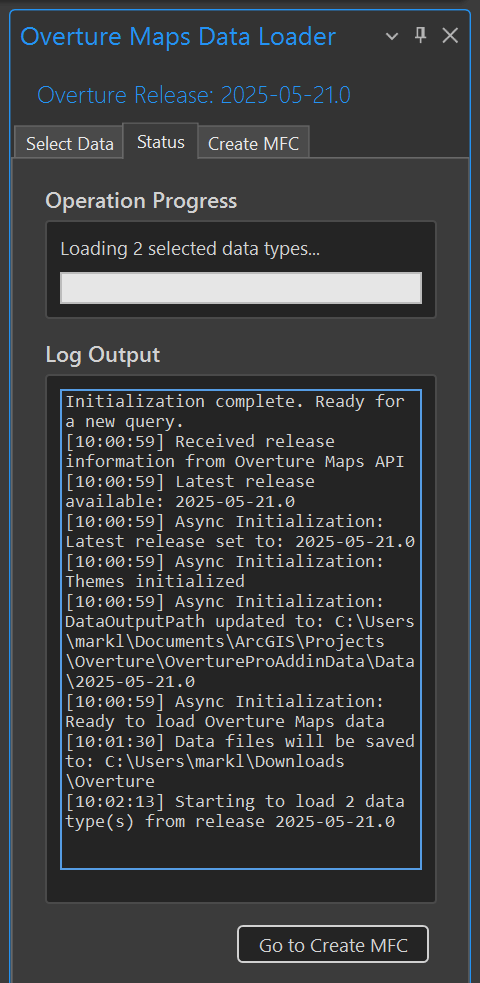Click the operation progress bar
The height and width of the screenshot is (983, 480).
point(241,288)
